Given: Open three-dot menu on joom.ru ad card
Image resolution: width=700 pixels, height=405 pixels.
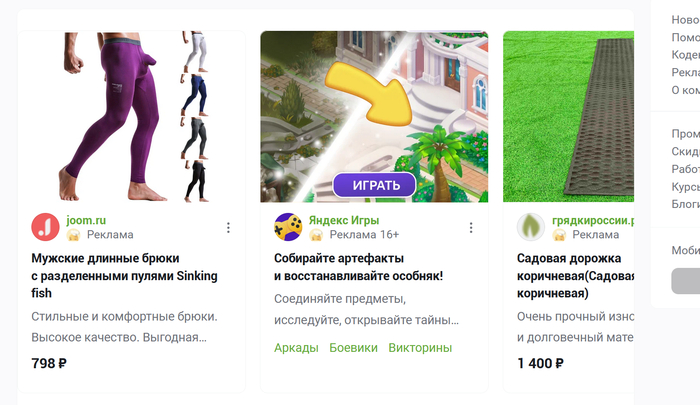Looking at the screenshot, I should 228,228.
